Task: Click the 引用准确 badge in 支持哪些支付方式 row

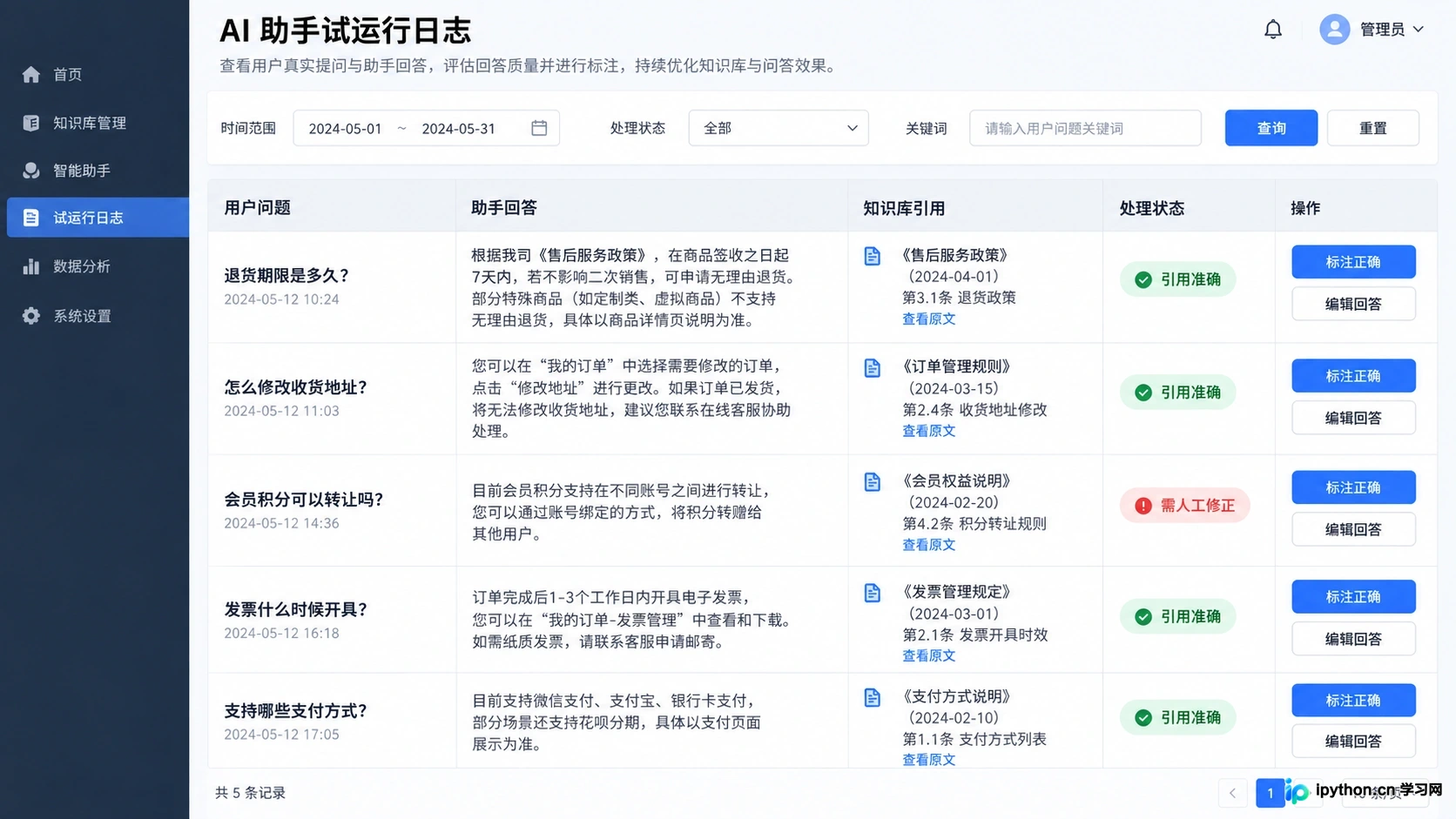Action: 1177,718
